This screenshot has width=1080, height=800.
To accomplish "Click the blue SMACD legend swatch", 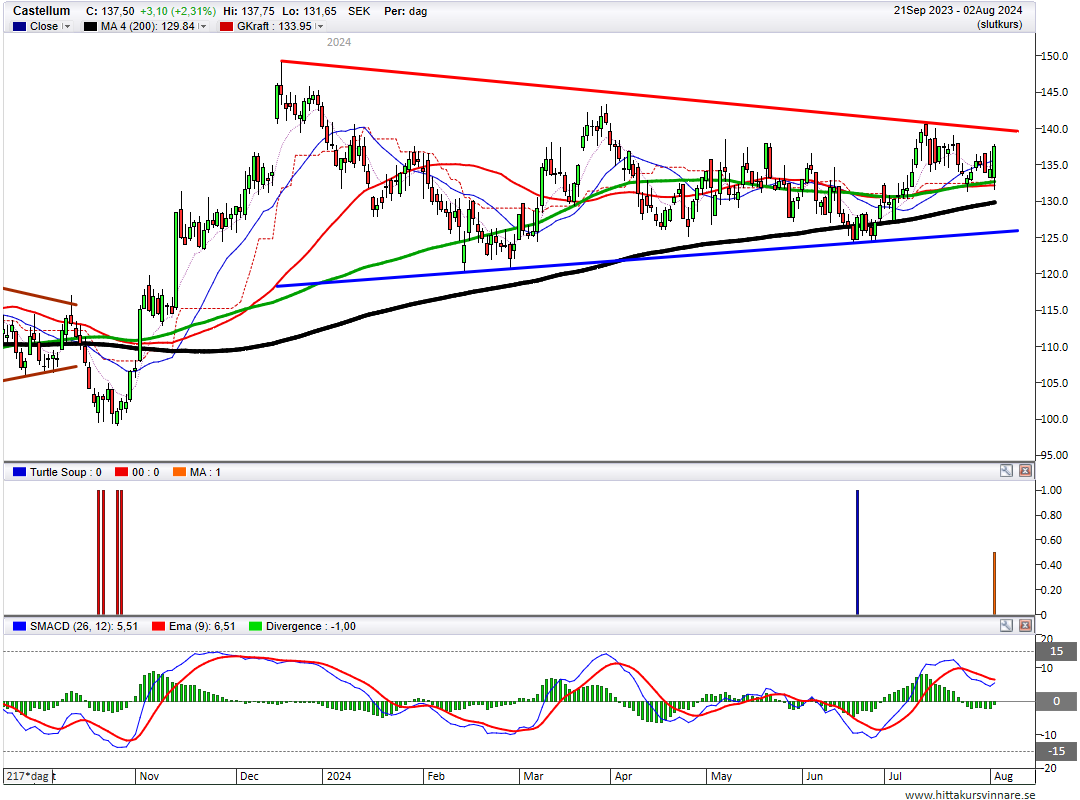I will coord(19,626).
